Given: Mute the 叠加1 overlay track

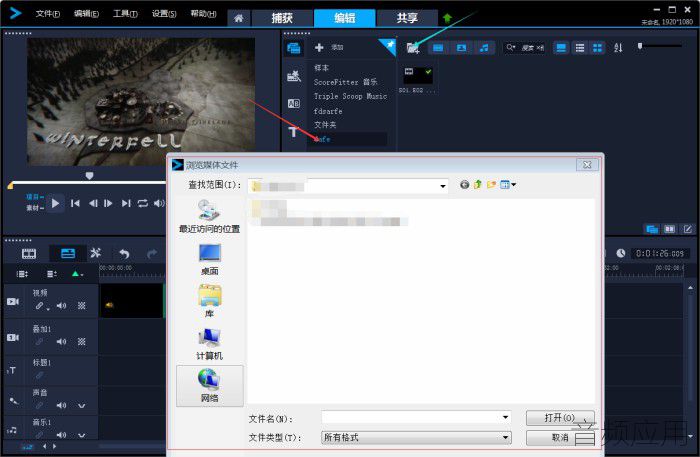Looking at the screenshot, I should point(61,342).
